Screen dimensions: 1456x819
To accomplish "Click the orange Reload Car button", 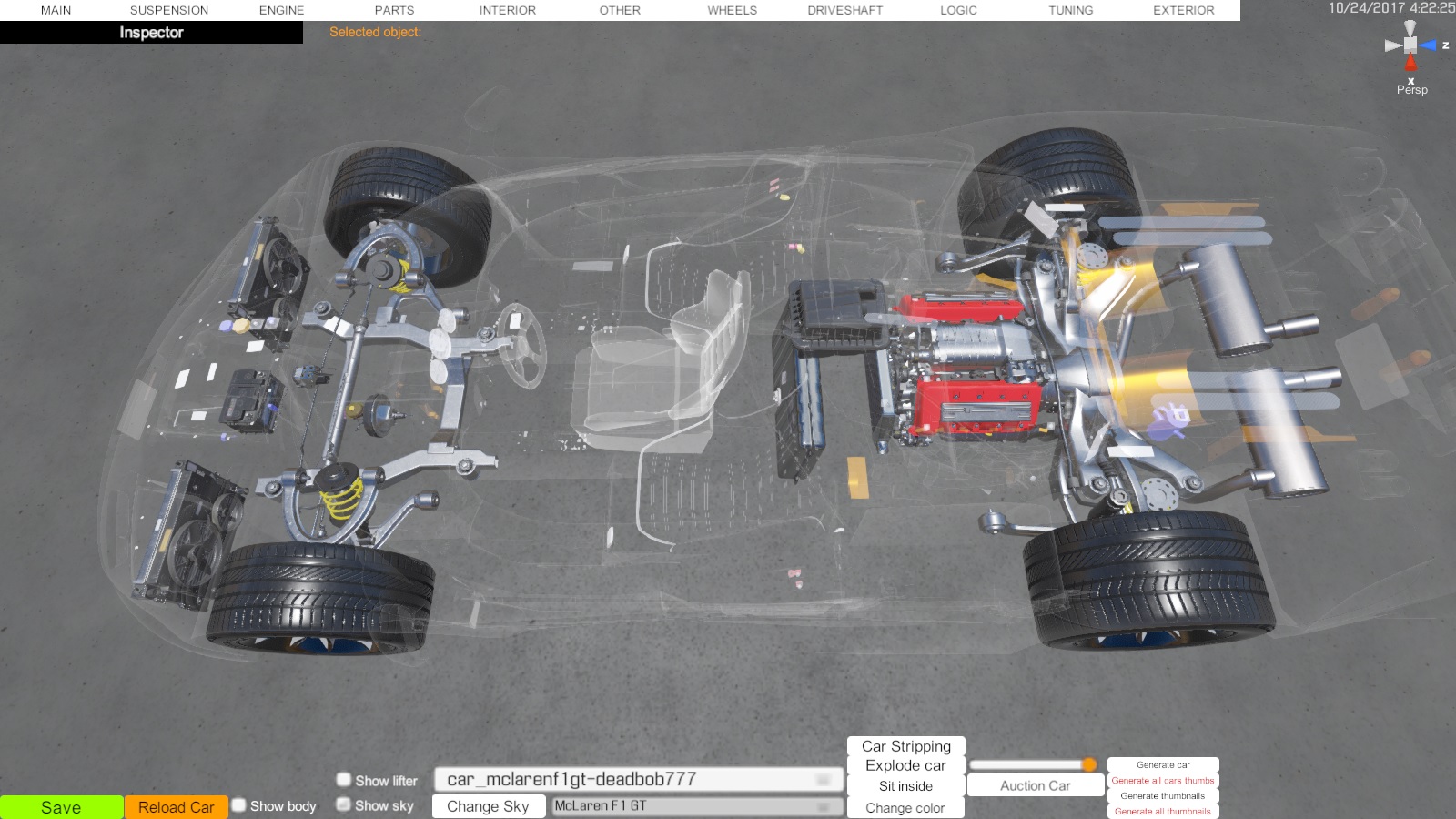I will (x=177, y=807).
